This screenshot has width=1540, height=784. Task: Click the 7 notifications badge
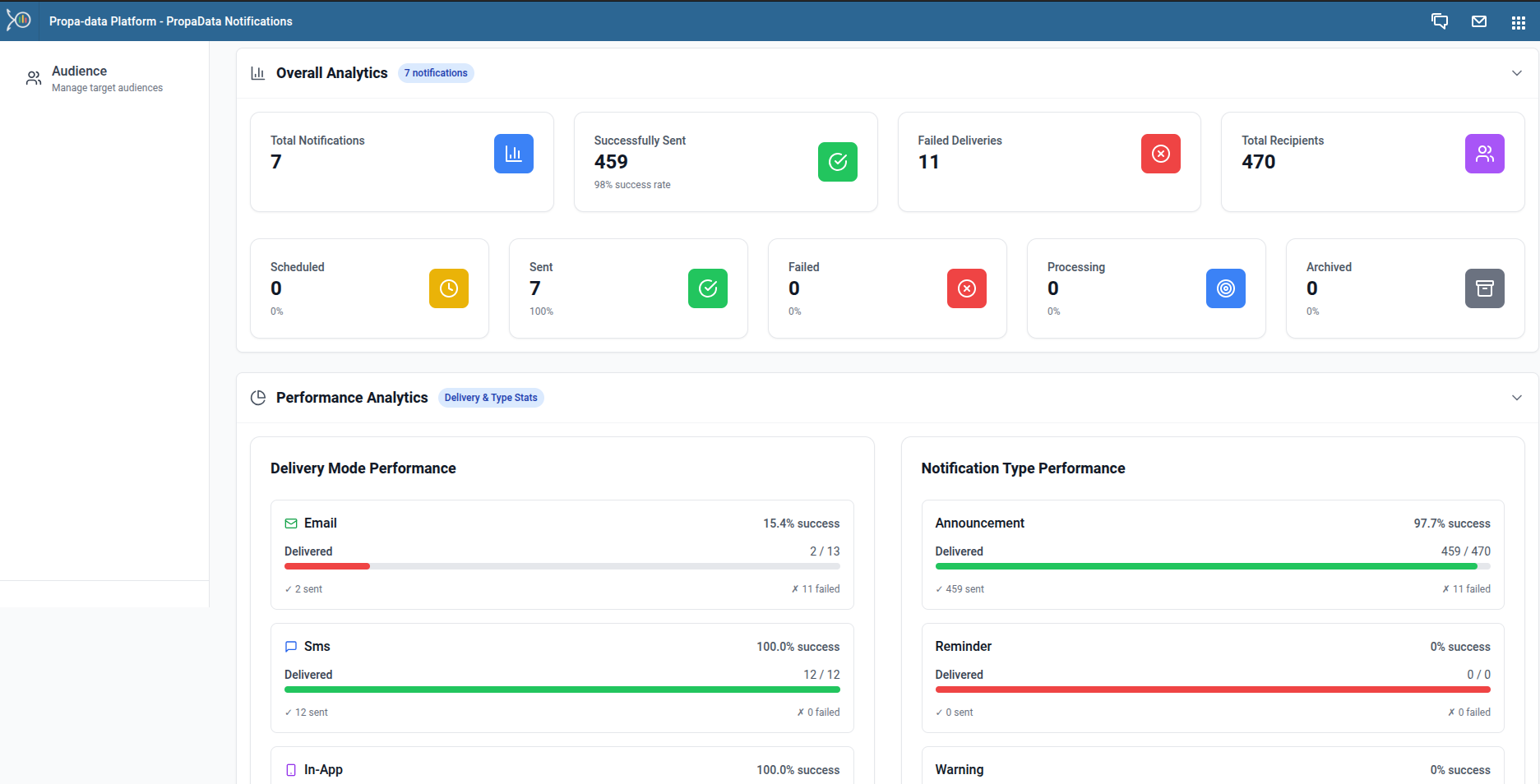pos(436,73)
